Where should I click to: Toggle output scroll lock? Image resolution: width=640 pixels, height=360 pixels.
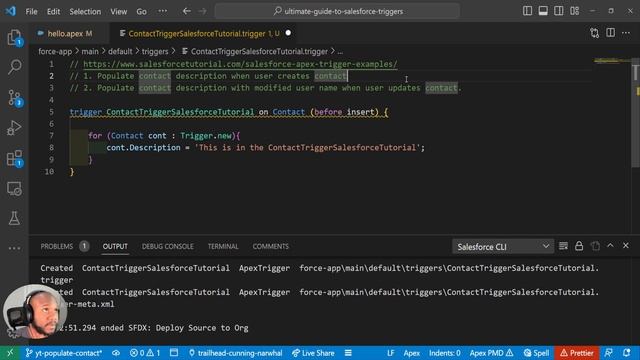579,246
